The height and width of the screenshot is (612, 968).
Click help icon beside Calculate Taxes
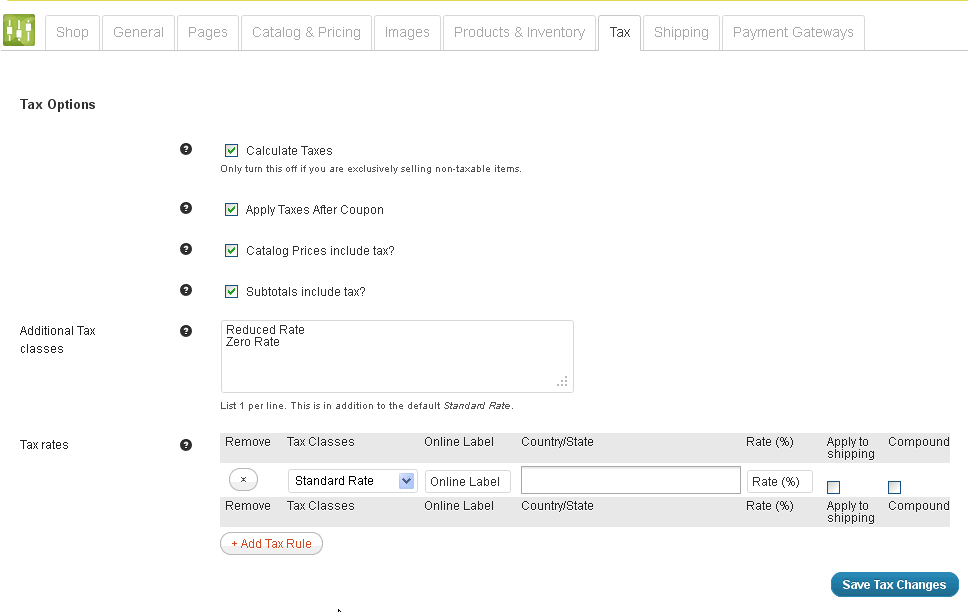tap(186, 149)
